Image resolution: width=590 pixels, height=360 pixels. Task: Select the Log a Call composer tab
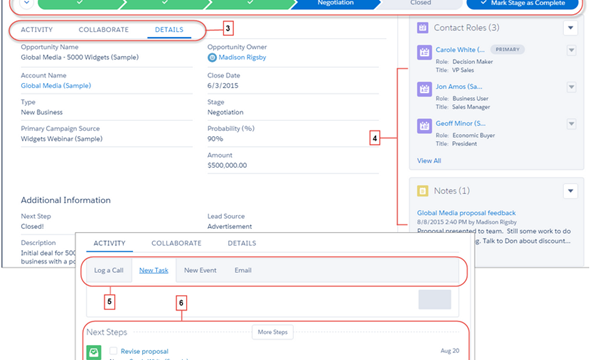coord(109,270)
